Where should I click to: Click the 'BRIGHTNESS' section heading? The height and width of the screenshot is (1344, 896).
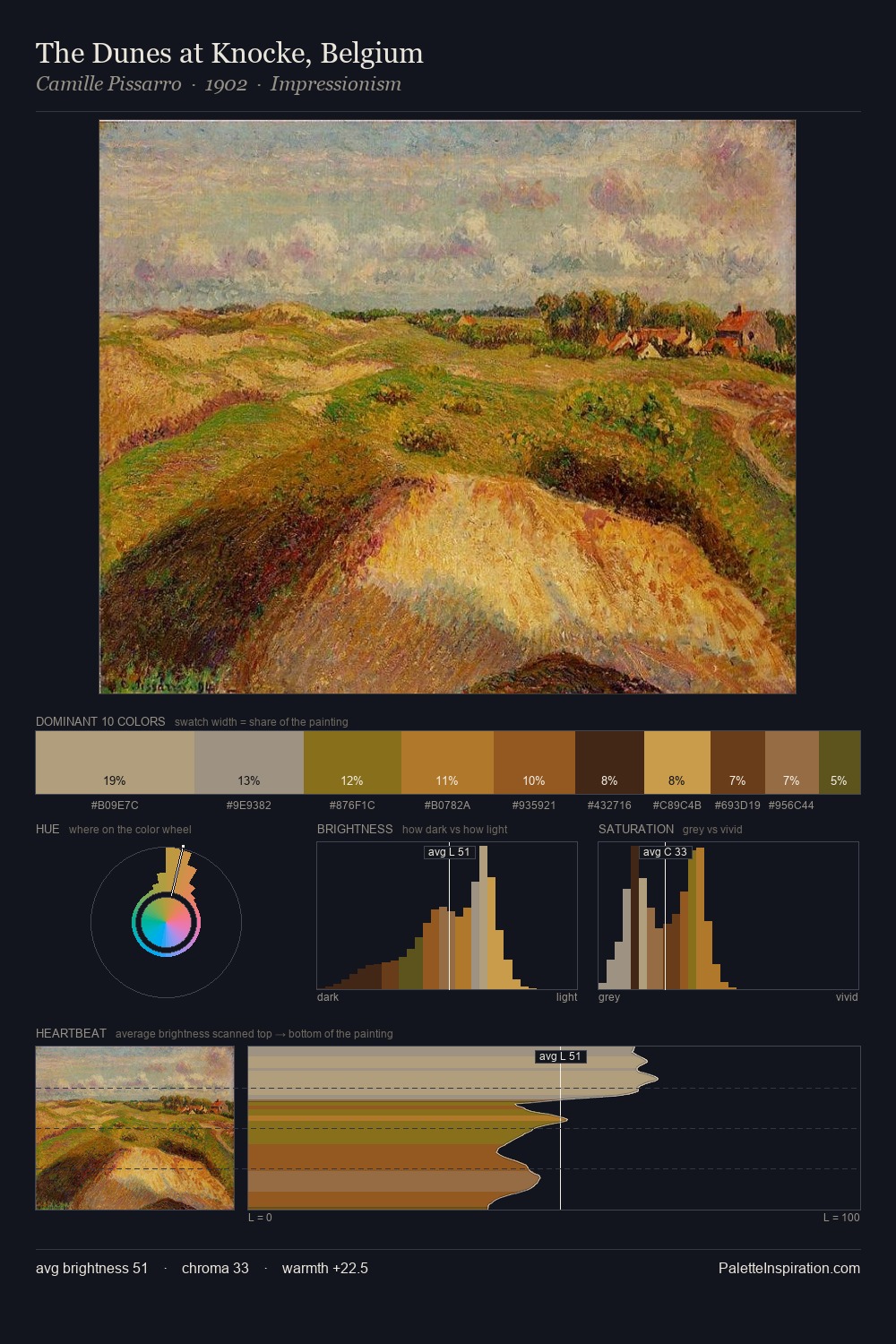pos(355,830)
